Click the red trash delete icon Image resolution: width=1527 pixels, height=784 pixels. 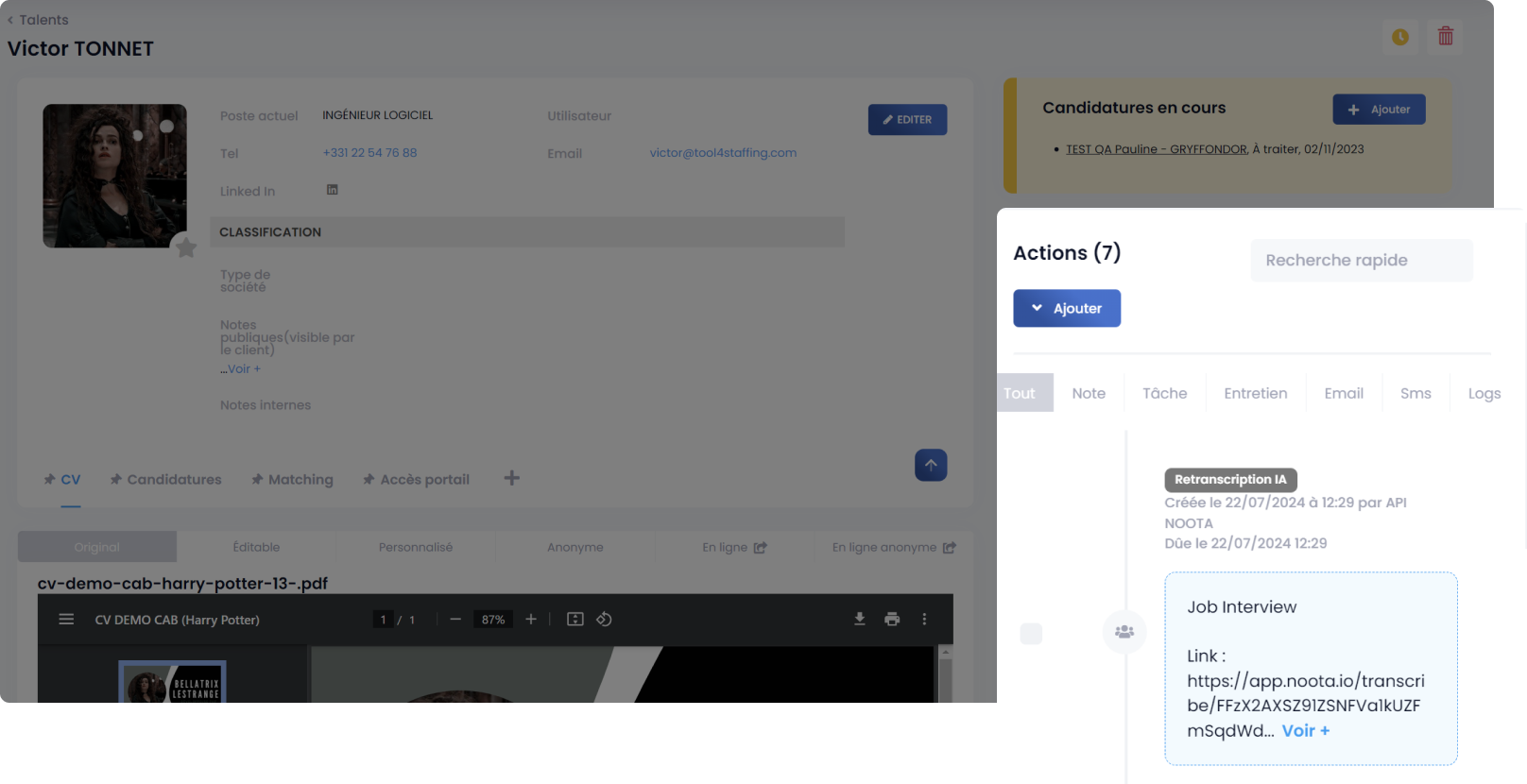point(1445,37)
